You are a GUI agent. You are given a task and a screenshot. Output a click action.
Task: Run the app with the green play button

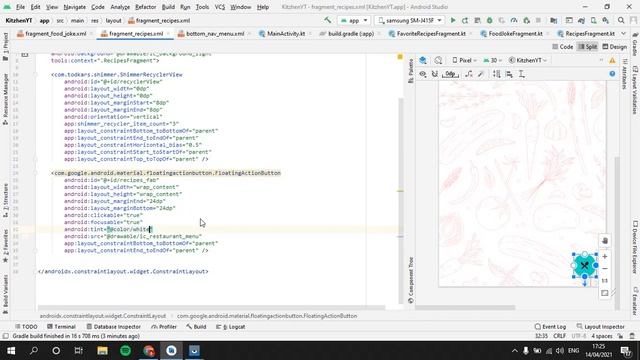(453, 20)
